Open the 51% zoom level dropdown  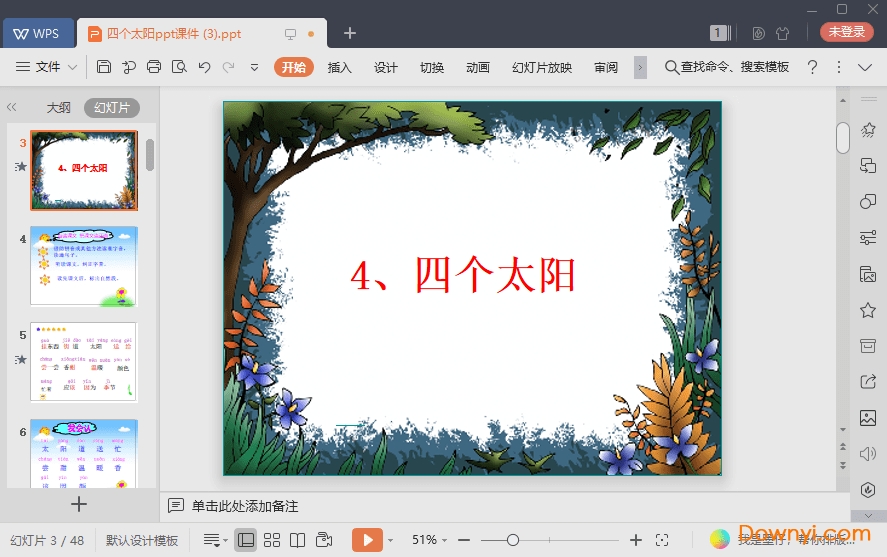(429, 540)
